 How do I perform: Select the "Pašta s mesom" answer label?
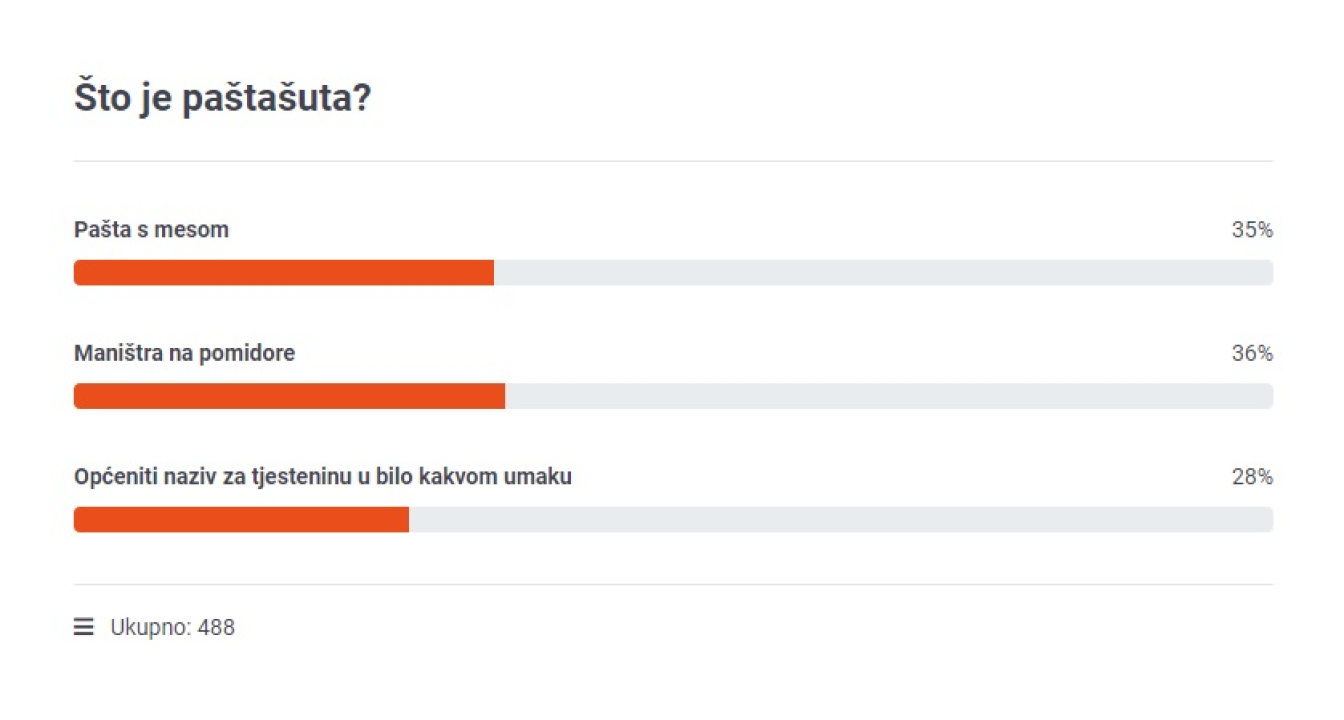[151, 230]
